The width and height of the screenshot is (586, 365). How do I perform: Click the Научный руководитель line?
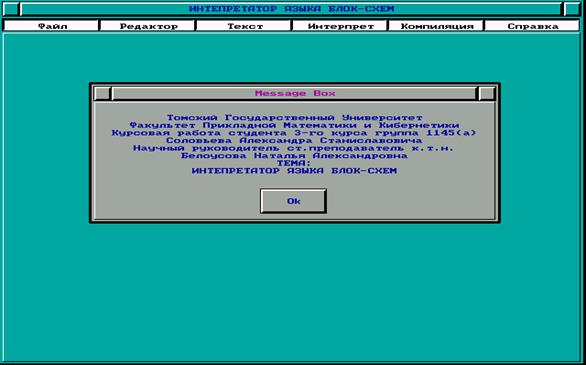pyautogui.click(x=294, y=148)
